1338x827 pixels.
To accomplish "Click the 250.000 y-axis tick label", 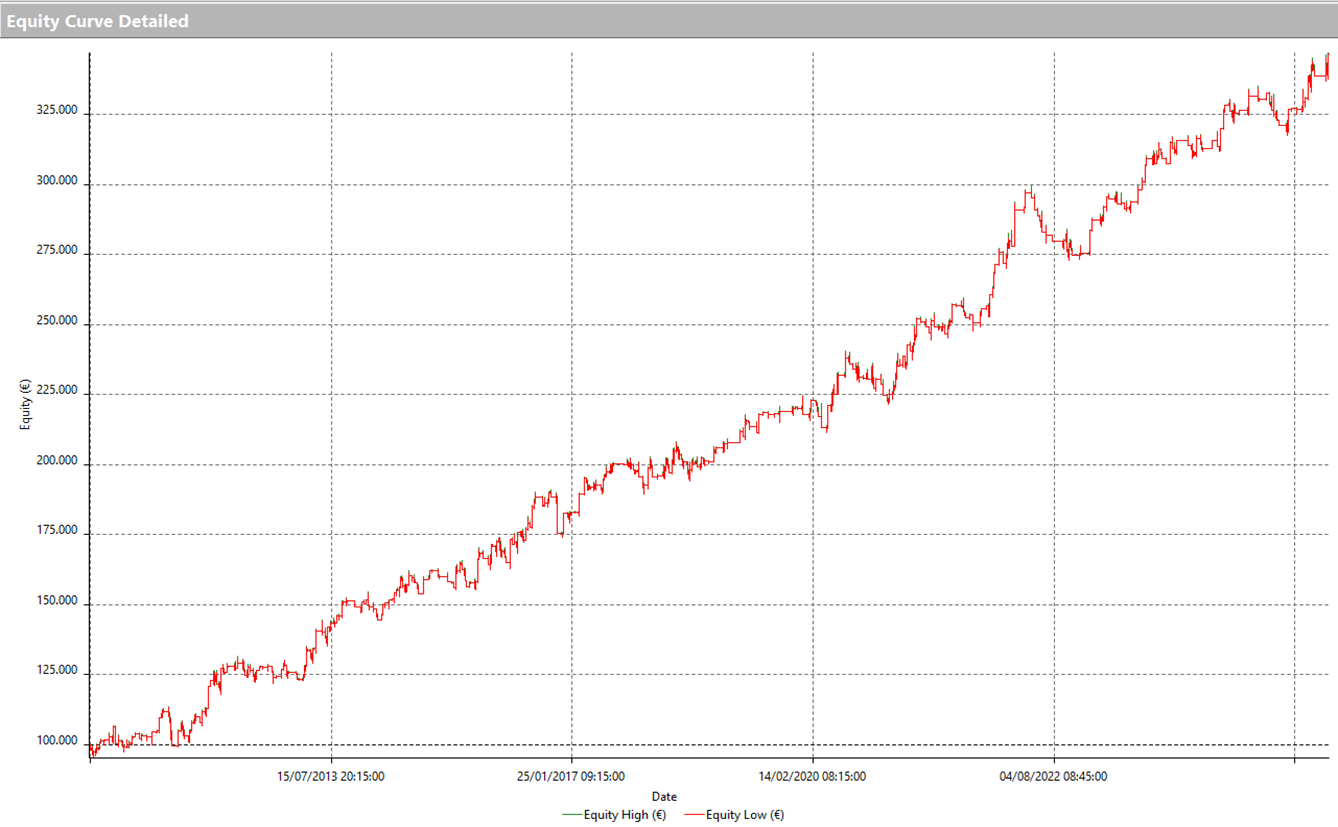I will (x=57, y=321).
